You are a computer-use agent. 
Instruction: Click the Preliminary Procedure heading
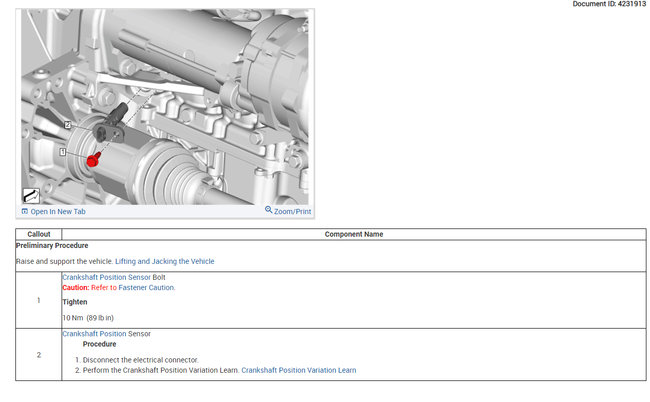pyautogui.click(x=52, y=246)
